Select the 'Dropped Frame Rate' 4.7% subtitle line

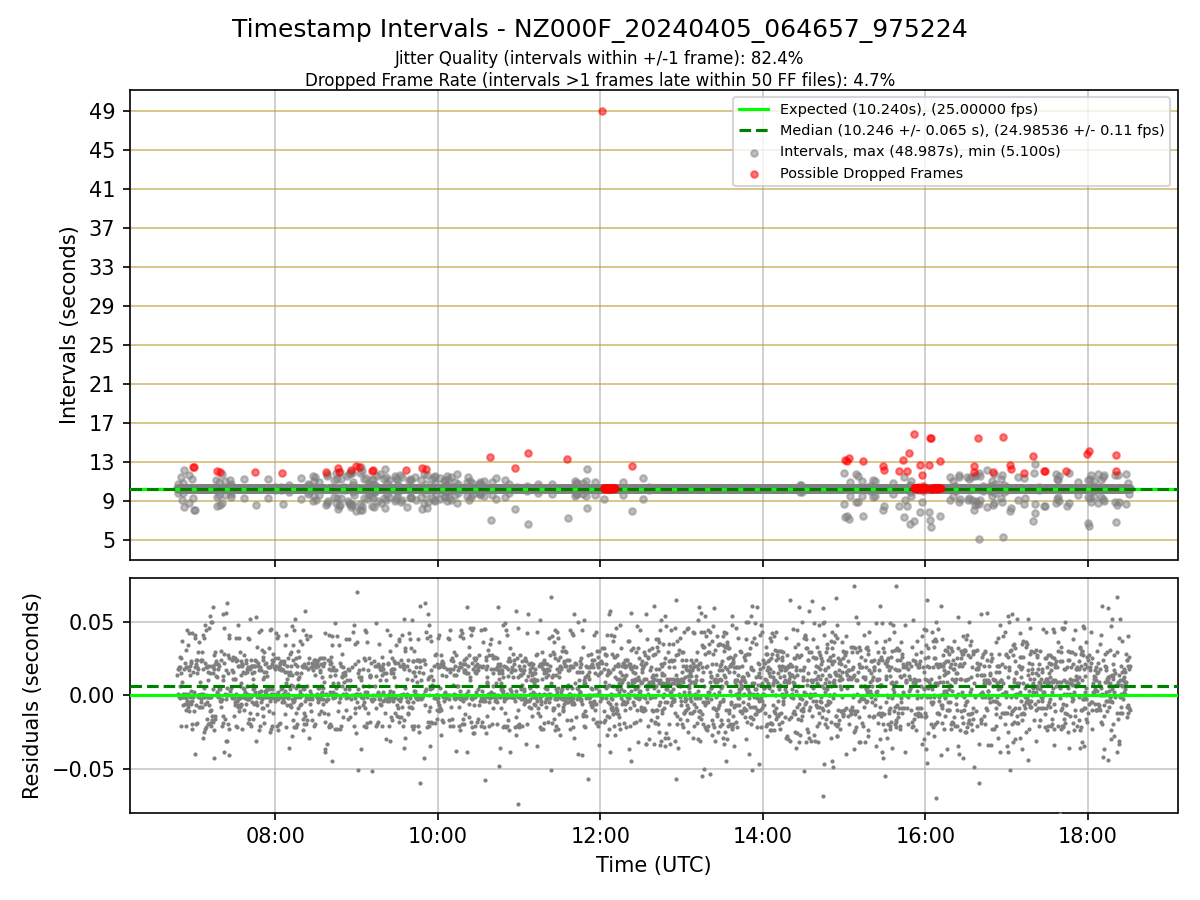tap(599, 79)
